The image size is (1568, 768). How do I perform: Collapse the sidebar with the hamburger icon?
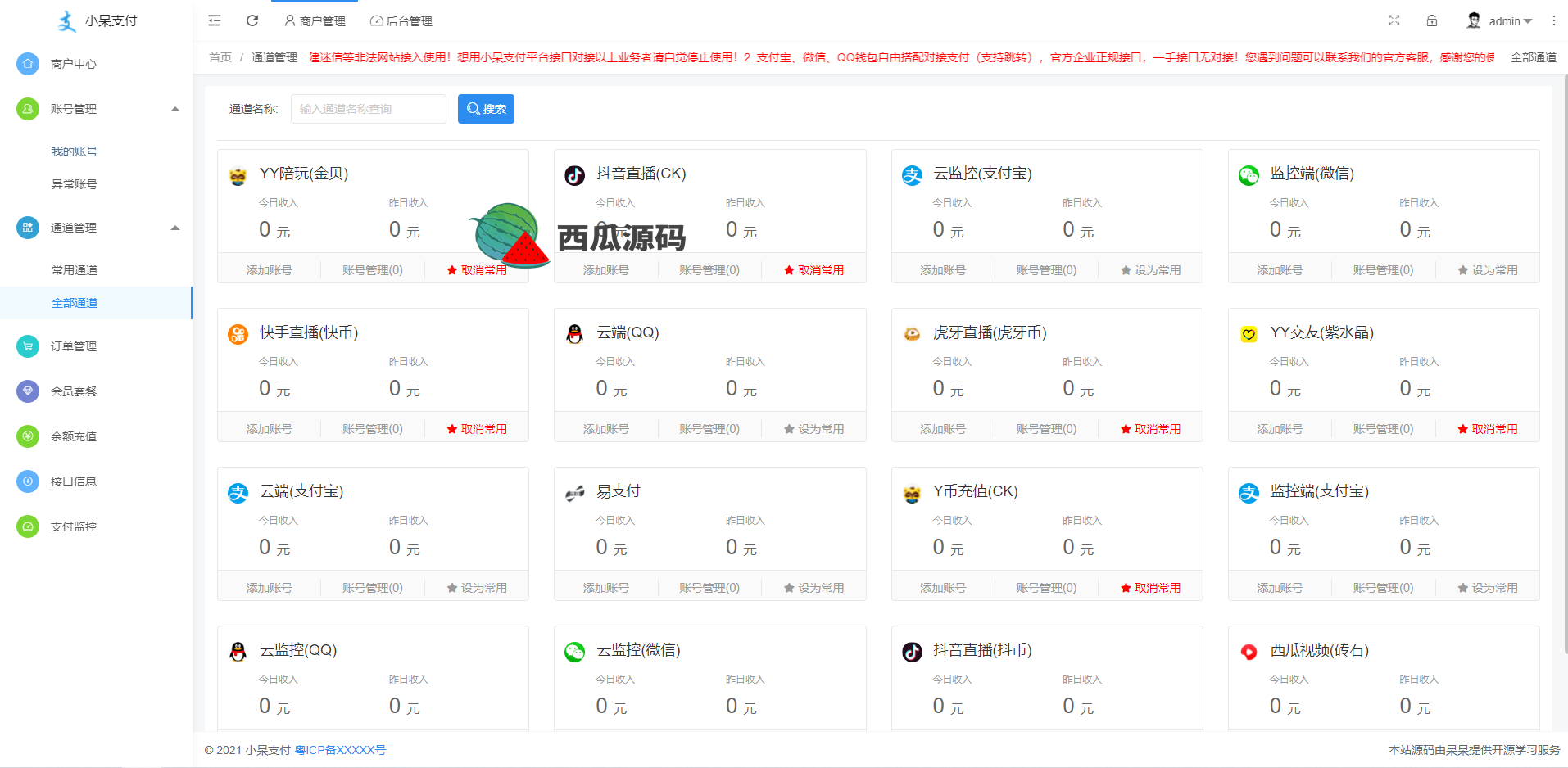click(x=215, y=20)
